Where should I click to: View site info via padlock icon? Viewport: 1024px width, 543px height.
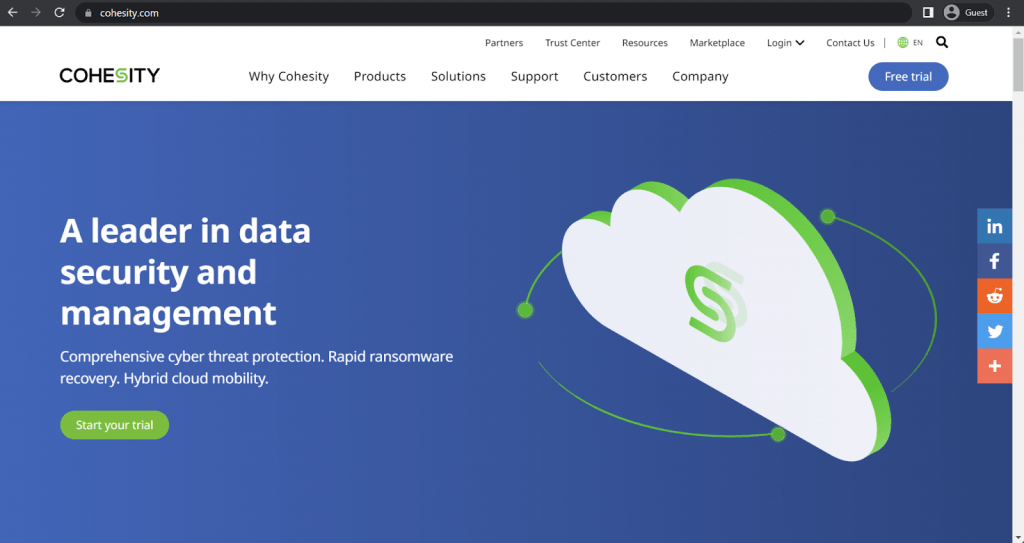coord(89,13)
